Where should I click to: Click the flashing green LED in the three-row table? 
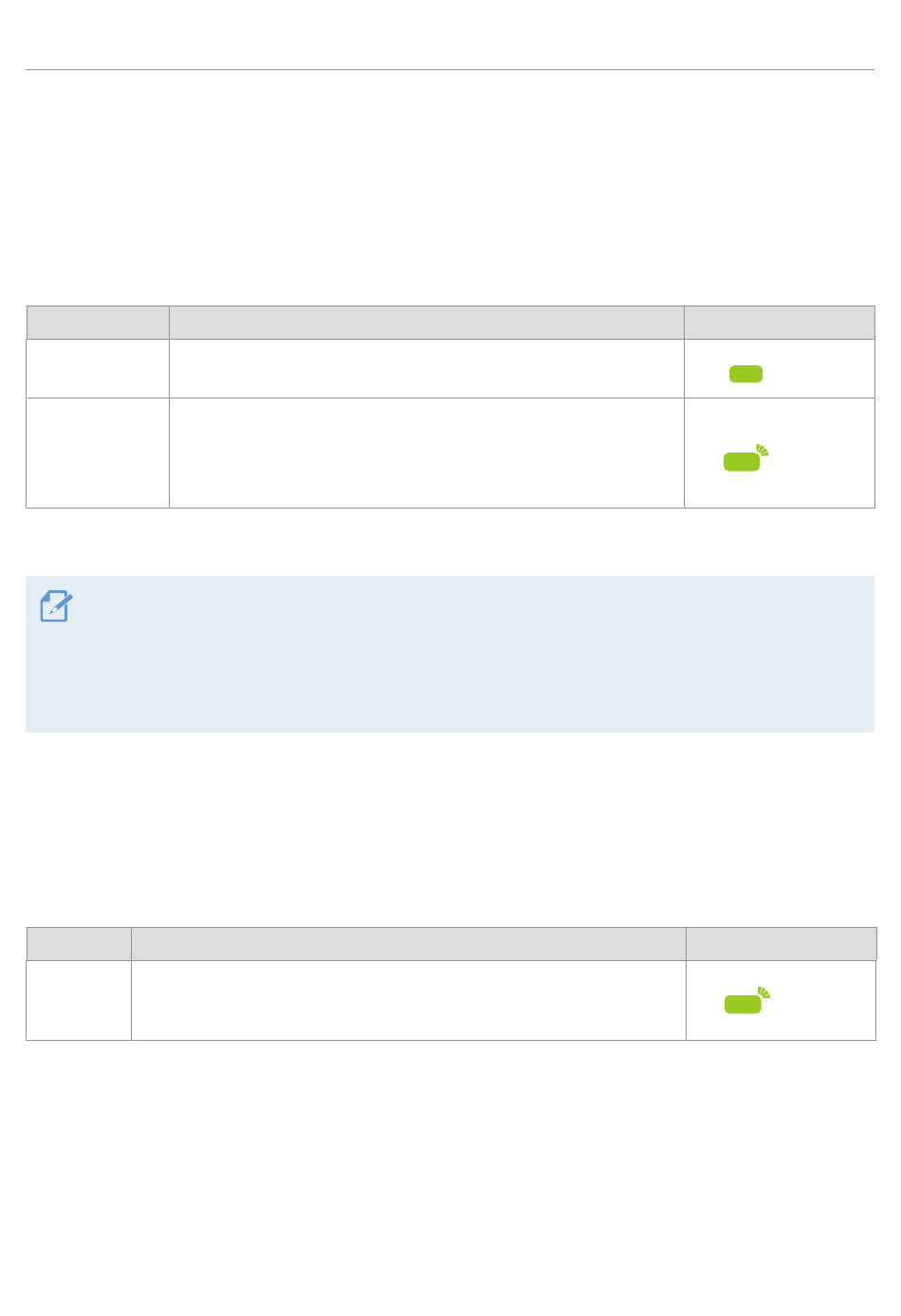[746, 457]
